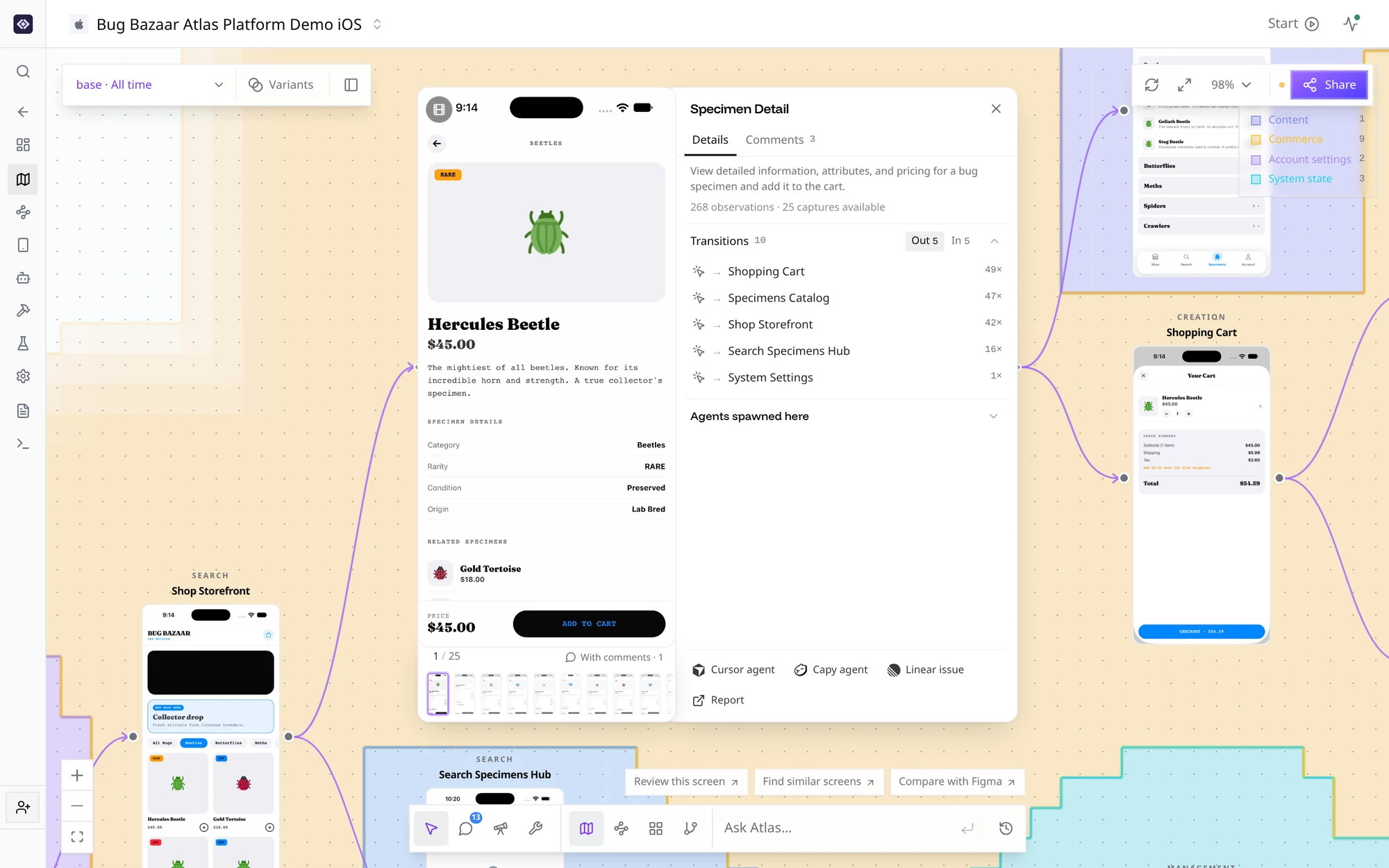Select the wrench tool in bottom toolbar
1389x868 pixels.
535,828
